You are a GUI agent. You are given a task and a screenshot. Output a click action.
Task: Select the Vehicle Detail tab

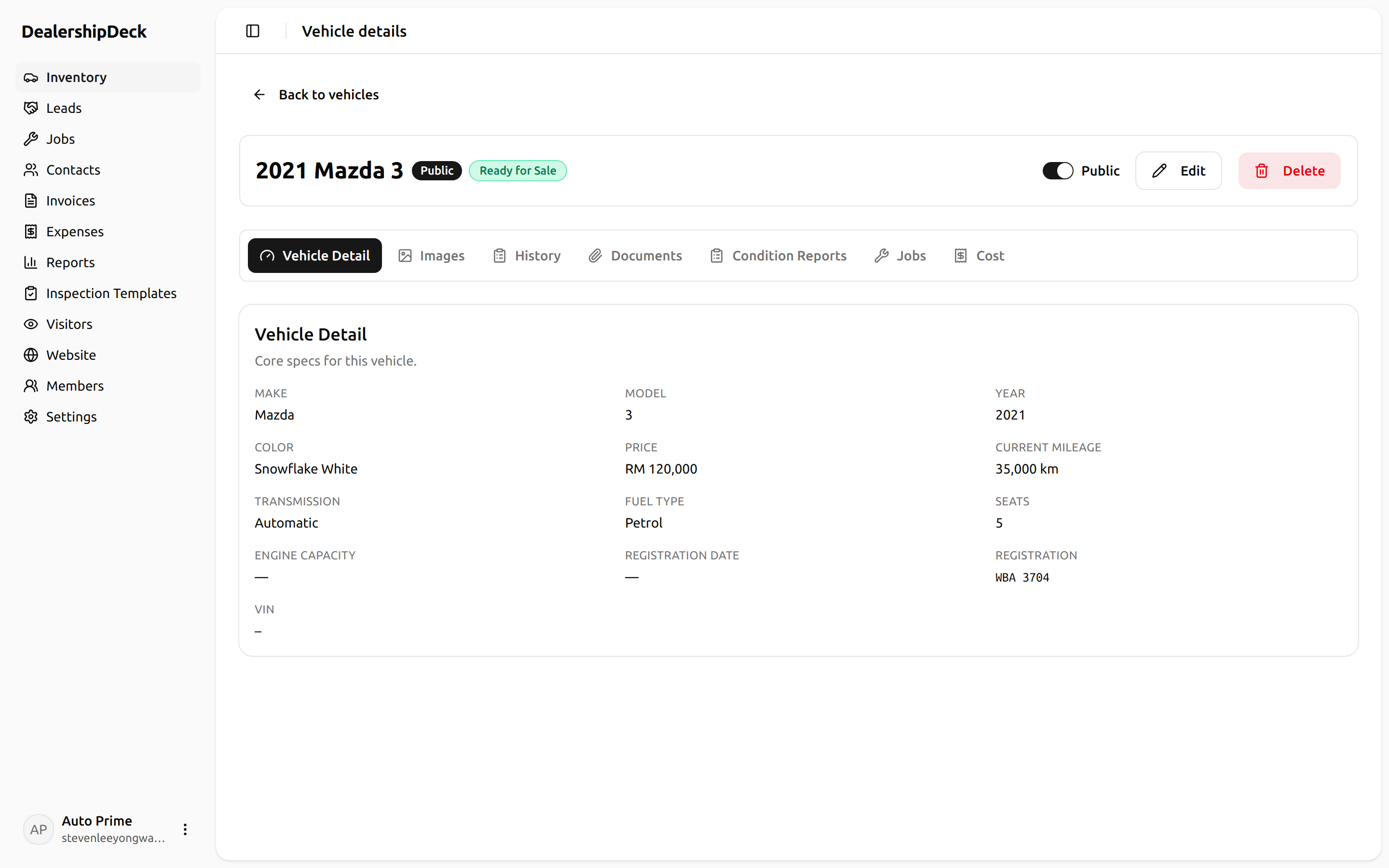coord(314,256)
